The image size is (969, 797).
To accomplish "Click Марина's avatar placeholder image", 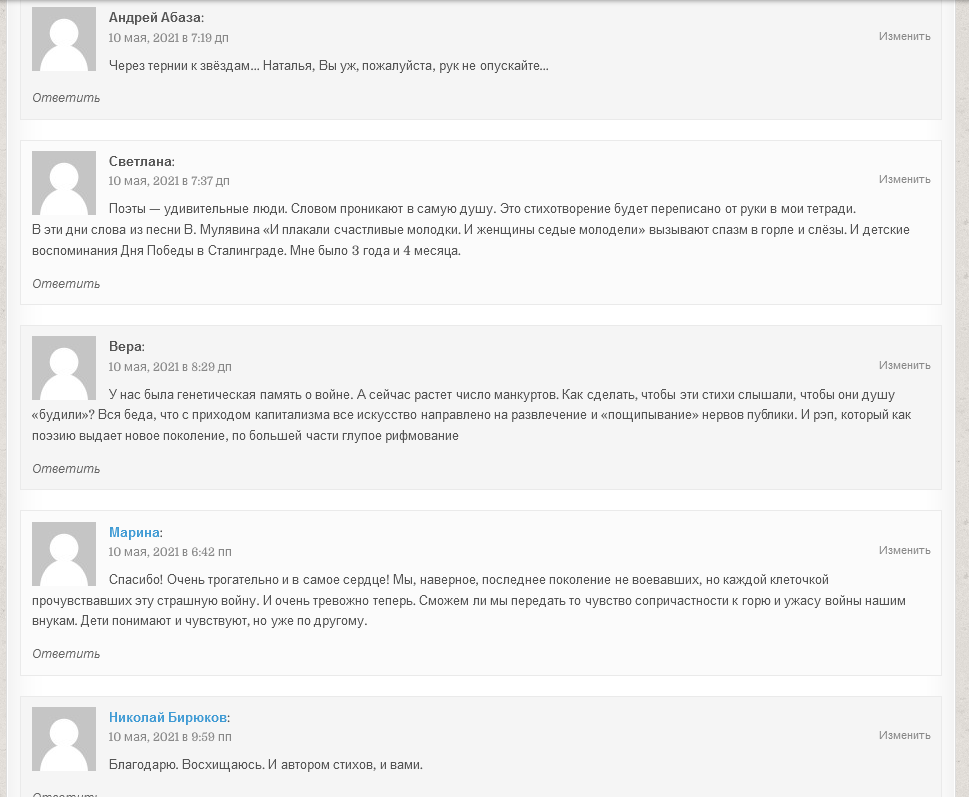I will tap(64, 554).
